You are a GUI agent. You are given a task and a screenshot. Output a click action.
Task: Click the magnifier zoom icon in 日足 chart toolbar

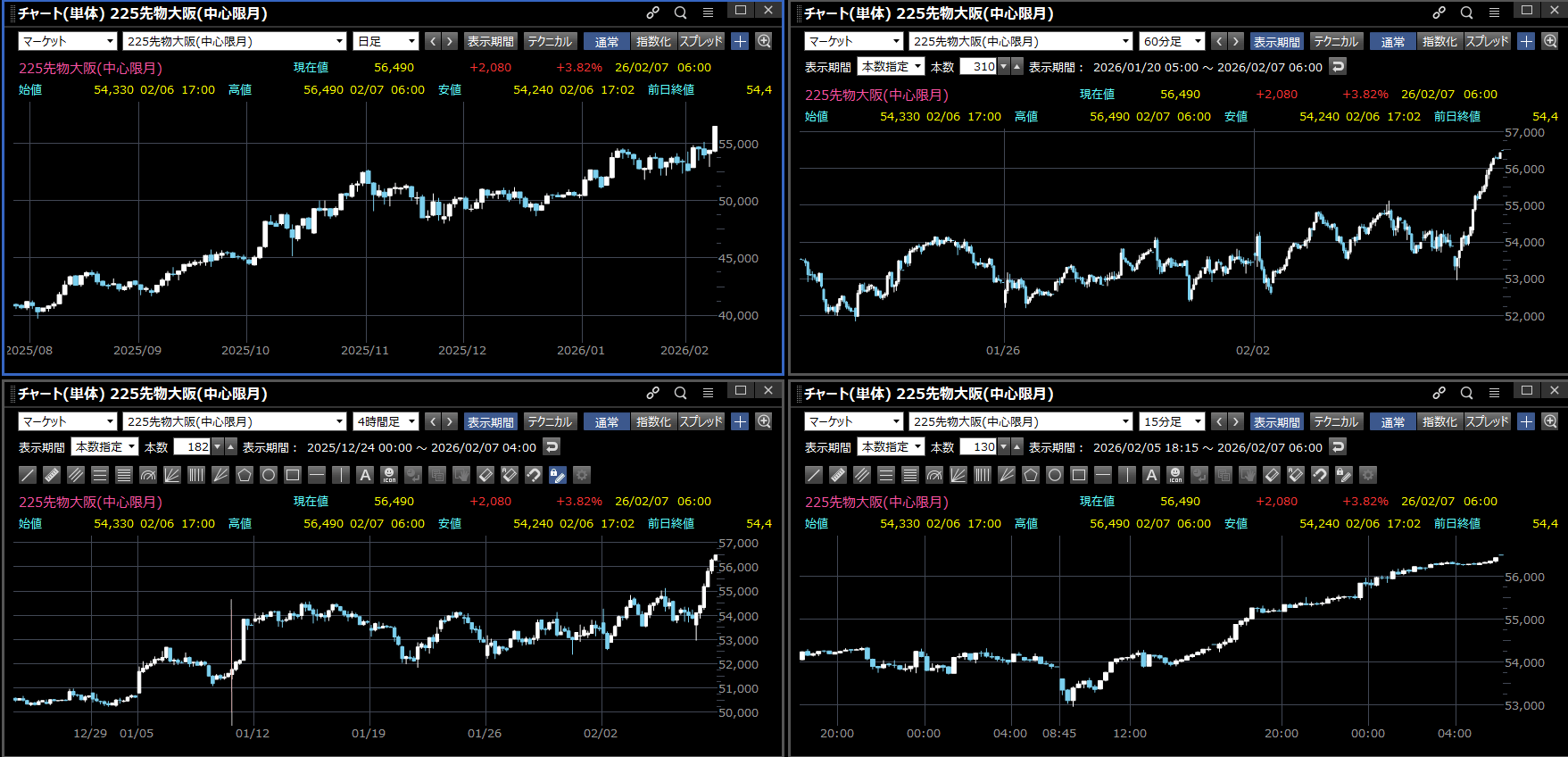(764, 41)
